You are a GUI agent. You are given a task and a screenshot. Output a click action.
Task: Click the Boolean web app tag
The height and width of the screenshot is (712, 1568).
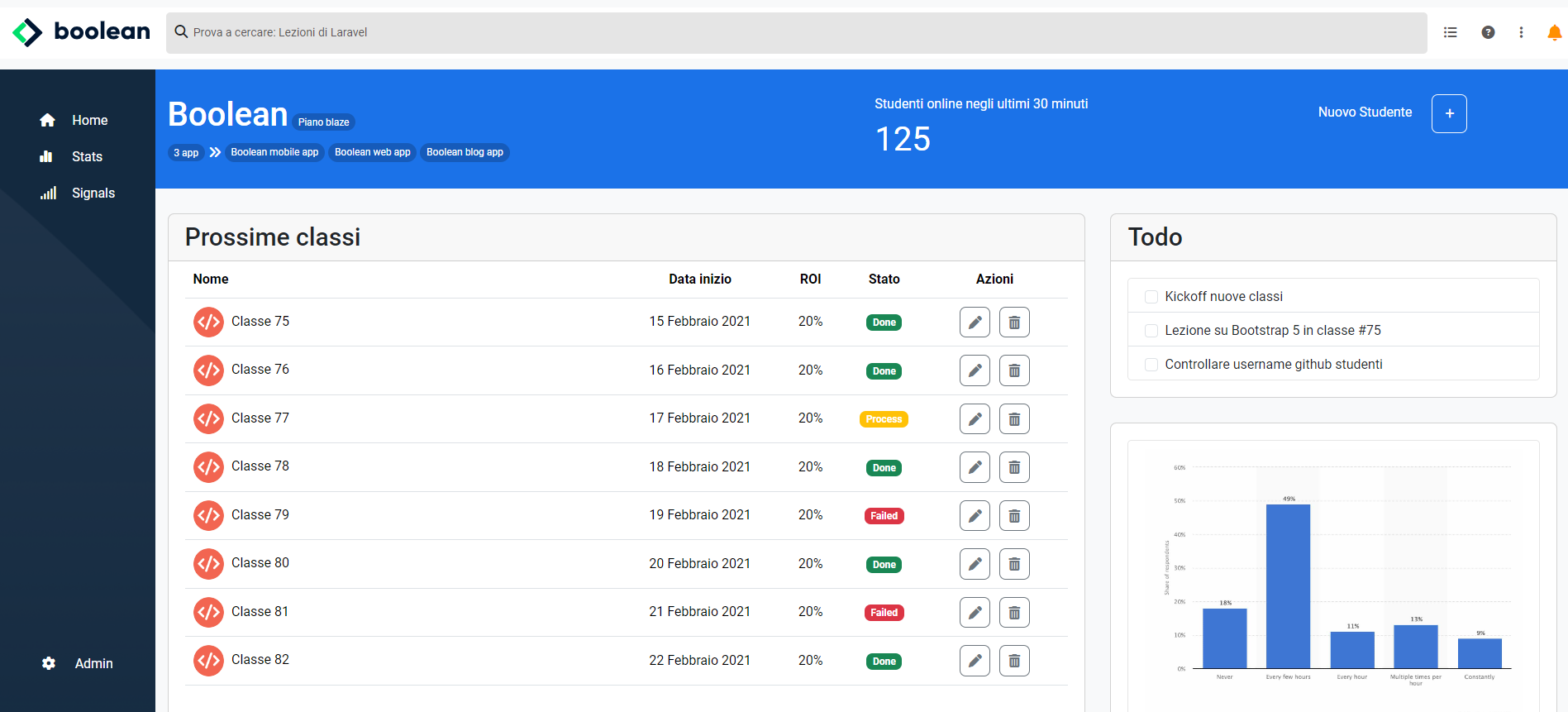click(x=372, y=152)
